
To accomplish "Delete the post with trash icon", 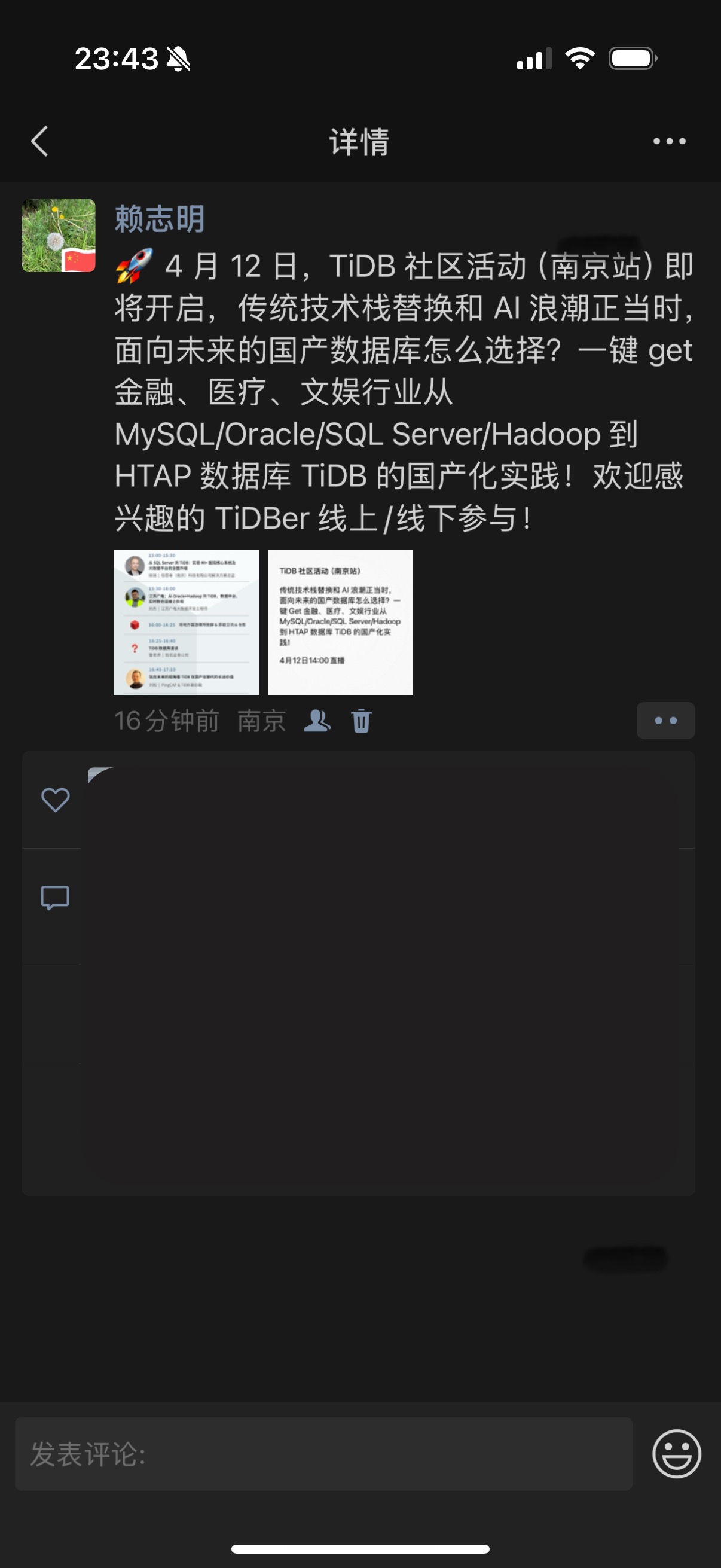I will 362,721.
